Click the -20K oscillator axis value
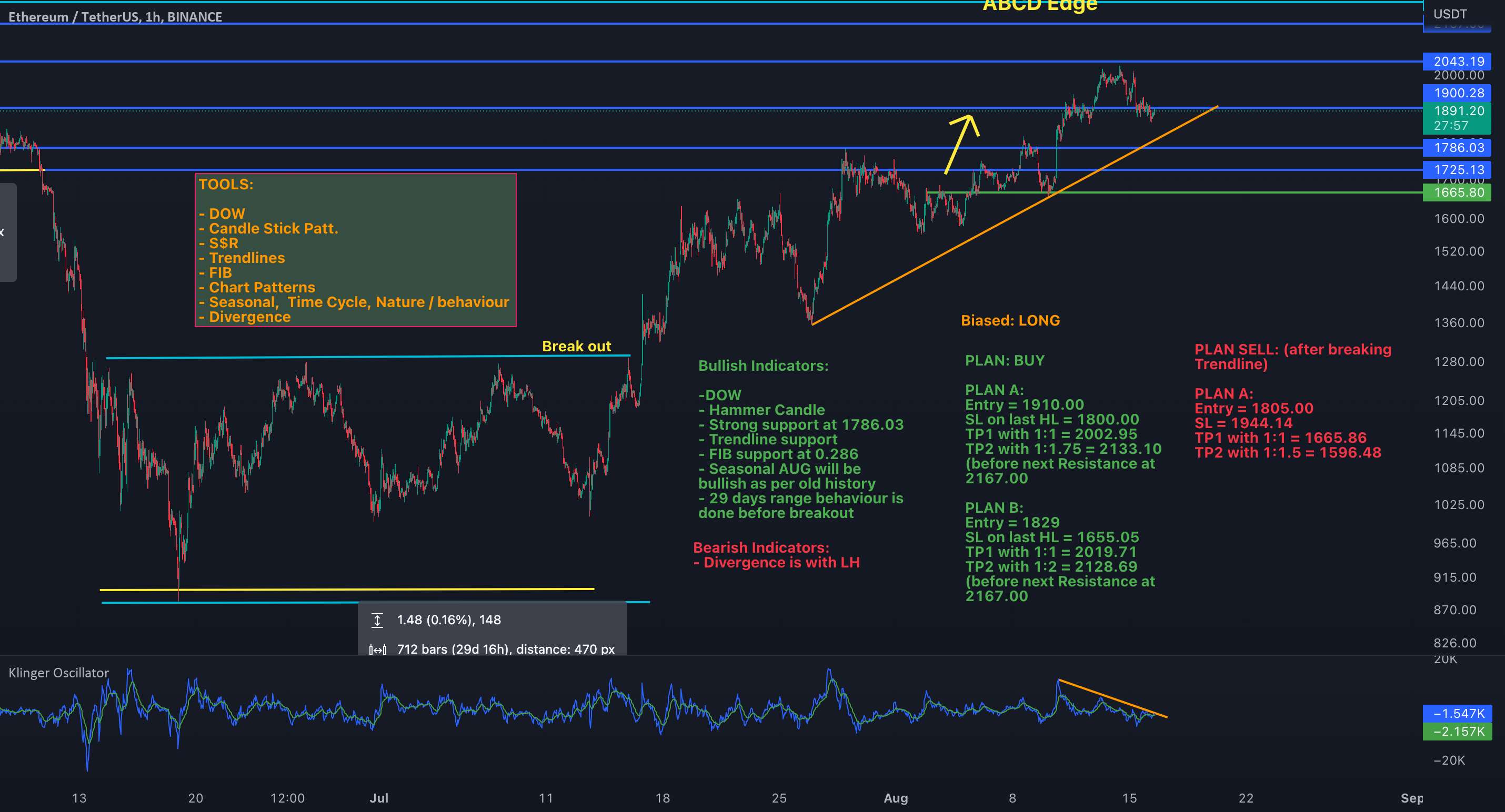This screenshot has height=812, width=1505. pyautogui.click(x=1450, y=760)
